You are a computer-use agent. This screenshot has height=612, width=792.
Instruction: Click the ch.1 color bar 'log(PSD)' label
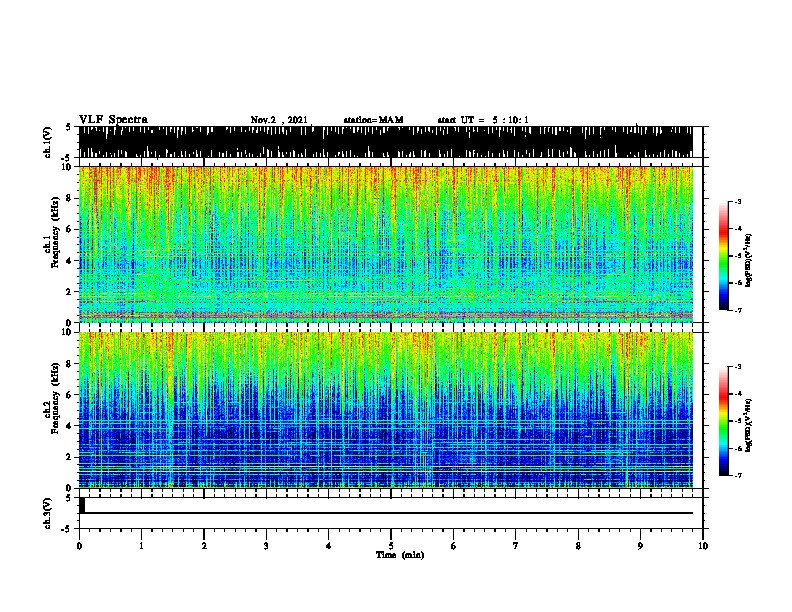[748, 260]
